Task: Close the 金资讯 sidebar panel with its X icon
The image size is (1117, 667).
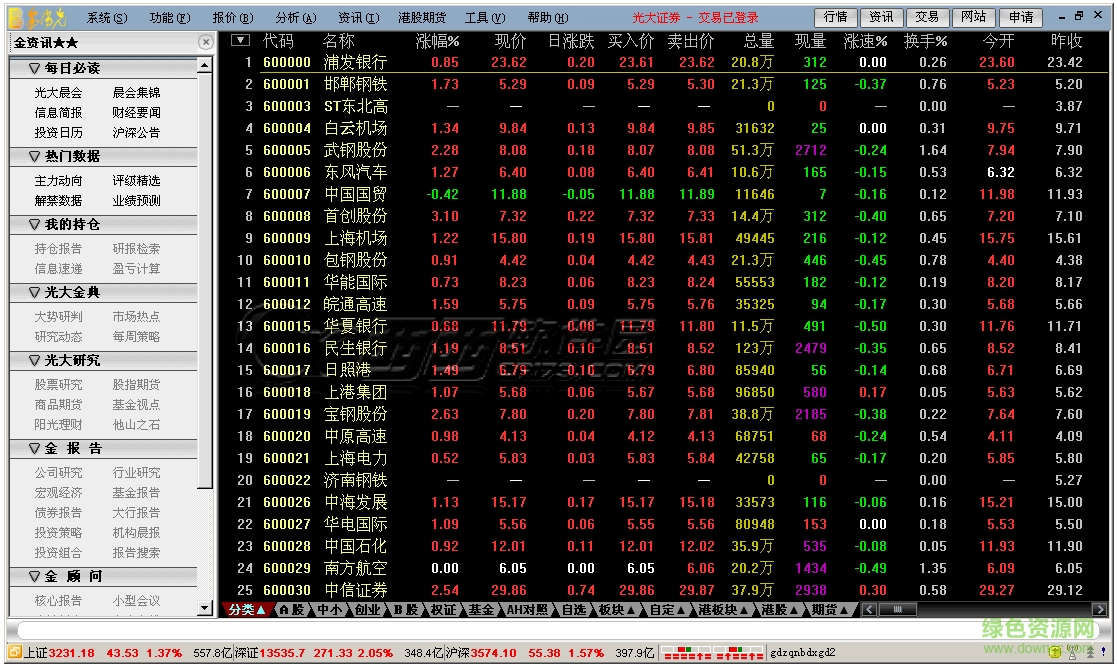Action: (x=206, y=42)
